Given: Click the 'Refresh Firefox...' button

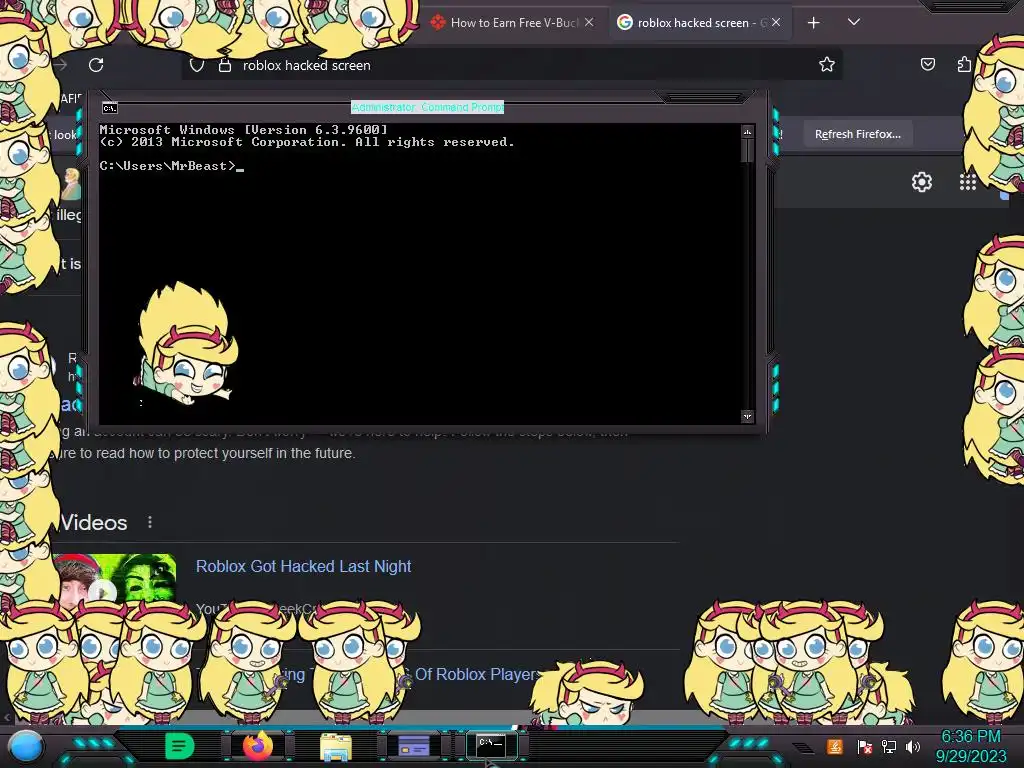Looking at the screenshot, I should pos(857,134).
